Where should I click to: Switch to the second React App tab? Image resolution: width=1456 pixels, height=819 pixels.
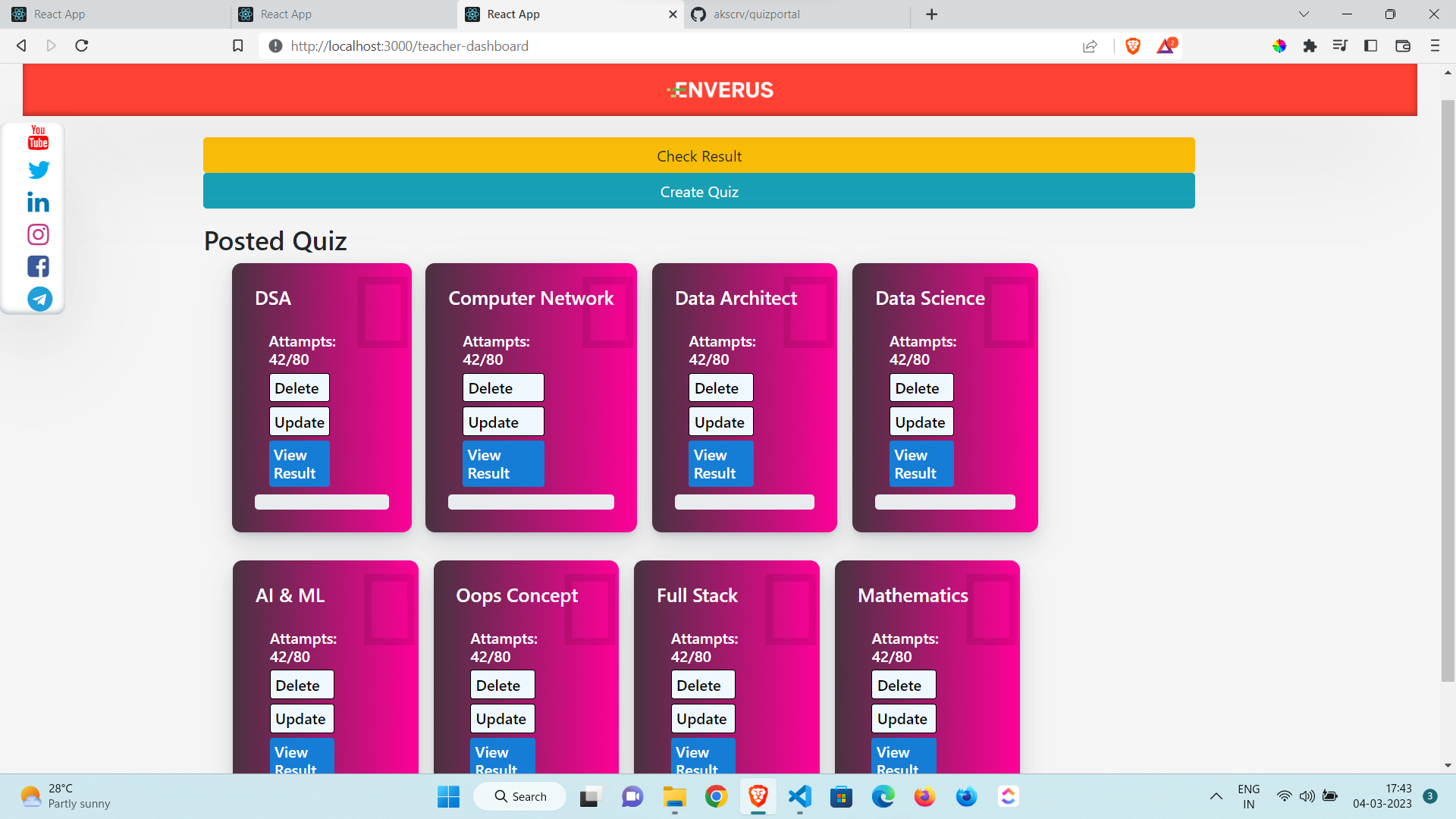(x=343, y=14)
